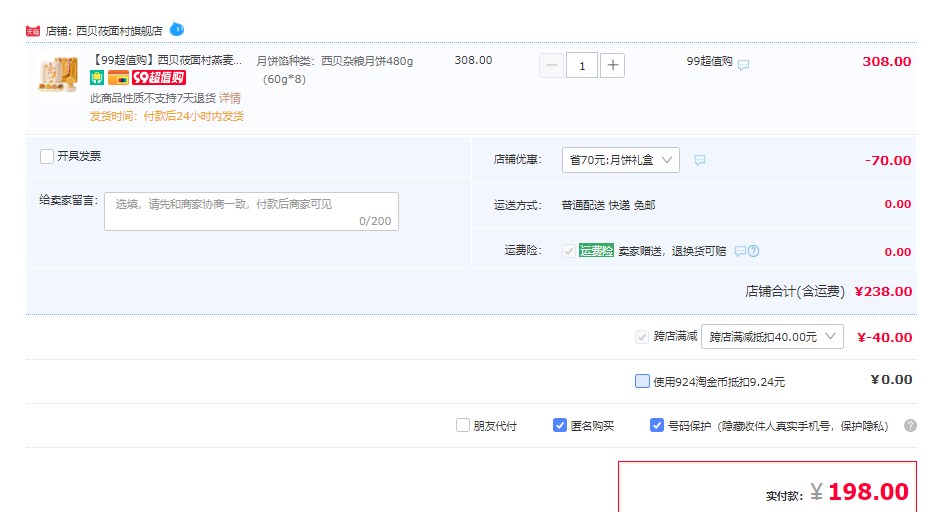Check the 开具发票 invoice checkbox
943x512 pixels.
[47, 156]
